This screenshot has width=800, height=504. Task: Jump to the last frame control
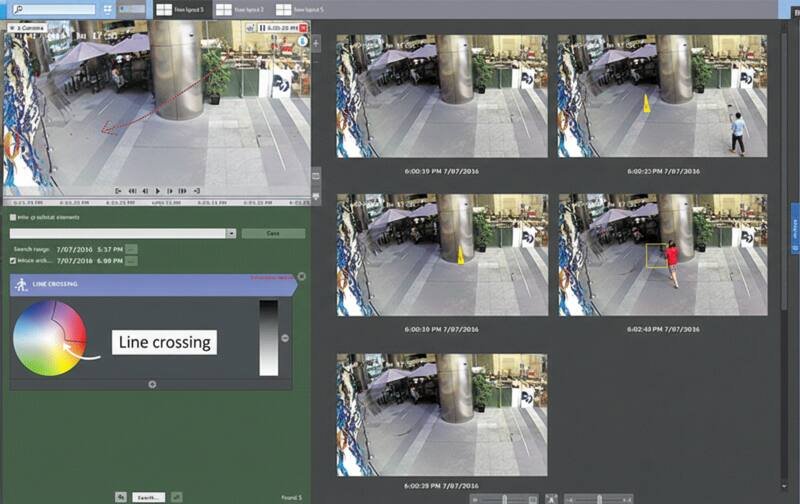pos(196,191)
